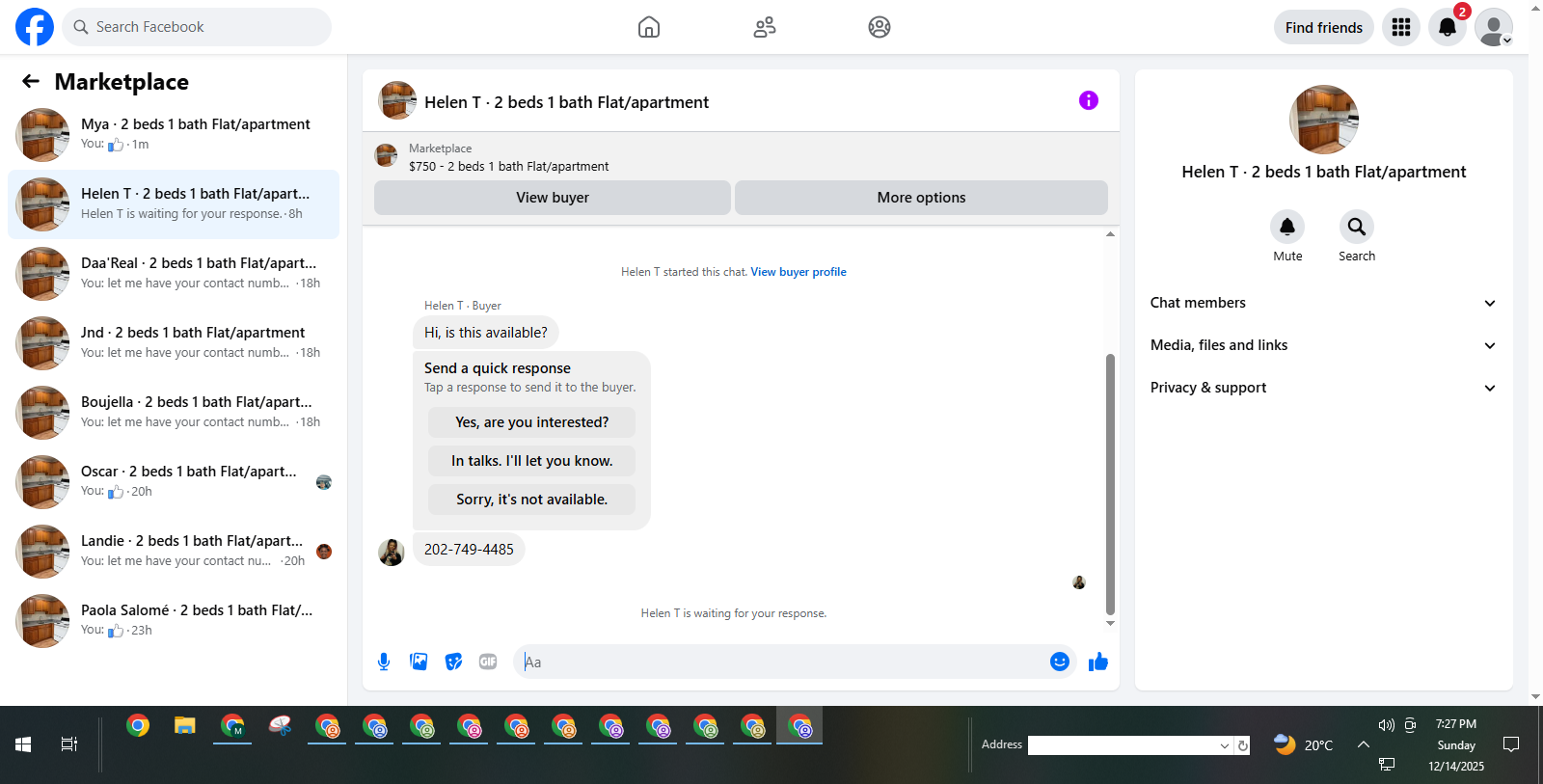The image size is (1543, 784).
Task: Click the taskbar Address input box
Action: pyautogui.click(x=1123, y=745)
